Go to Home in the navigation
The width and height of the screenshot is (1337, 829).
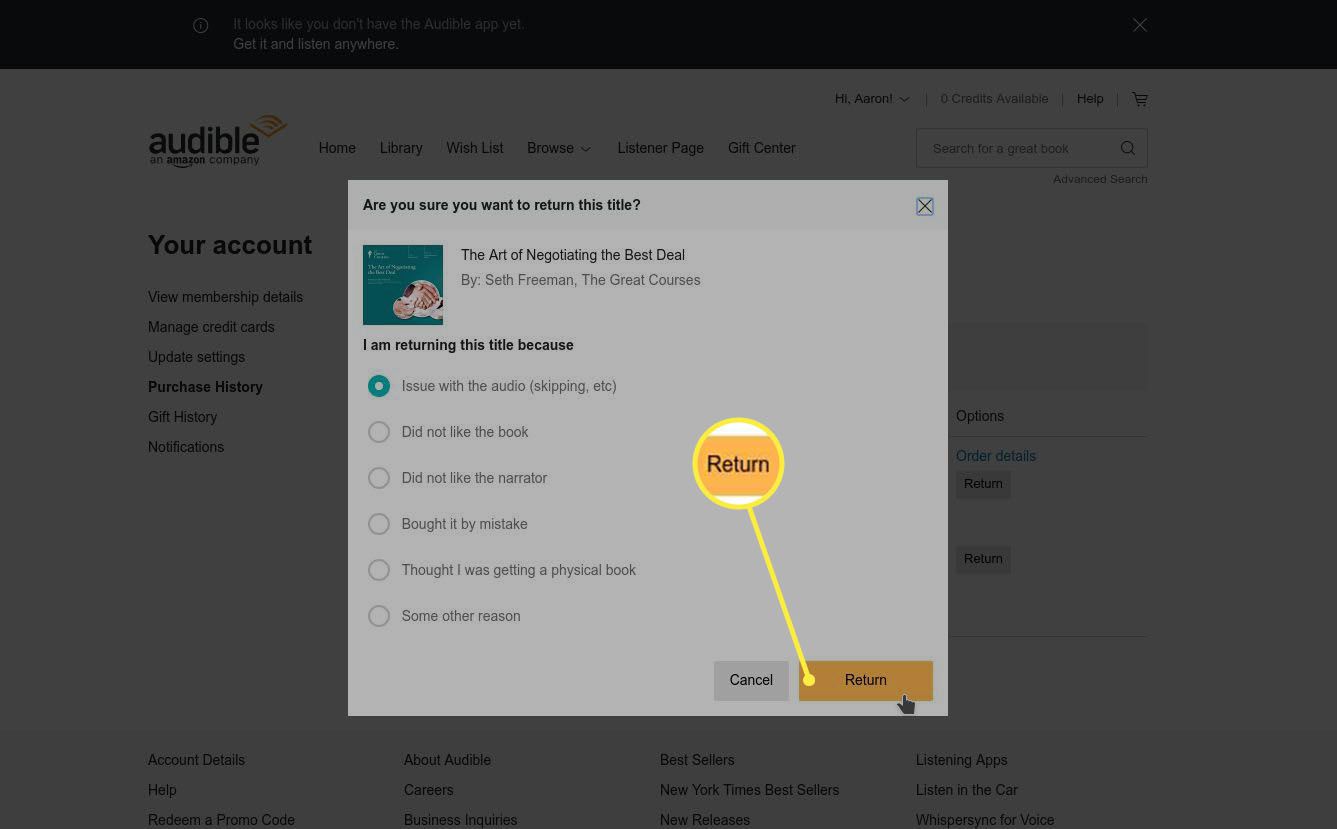pyautogui.click(x=337, y=148)
